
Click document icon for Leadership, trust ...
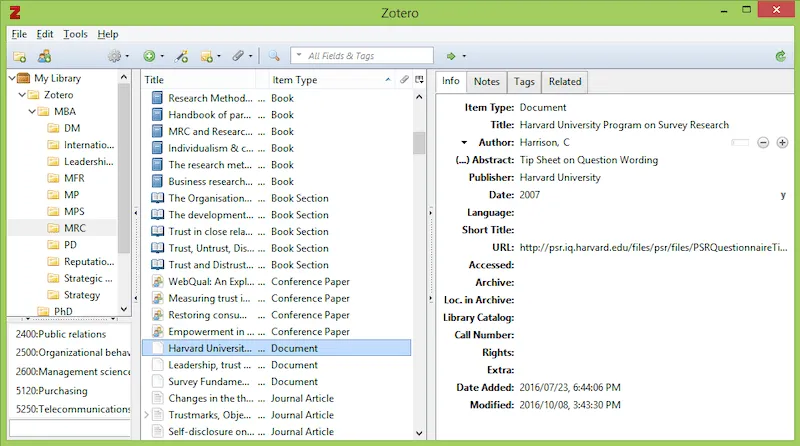point(158,365)
